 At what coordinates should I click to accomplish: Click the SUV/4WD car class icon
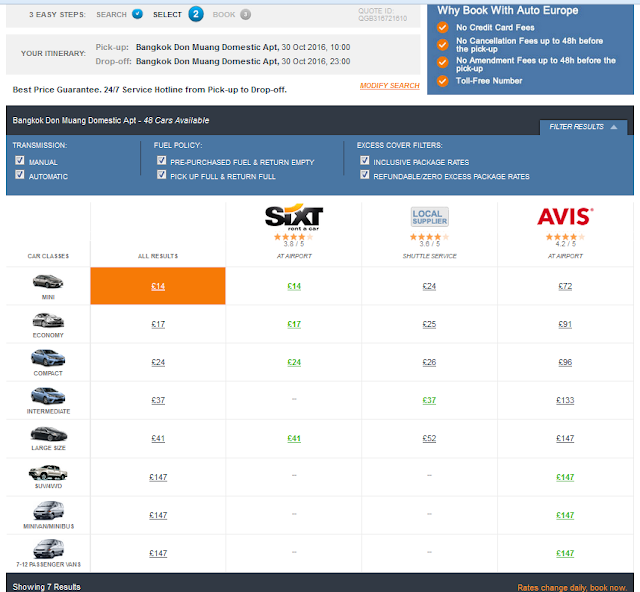click(48, 473)
